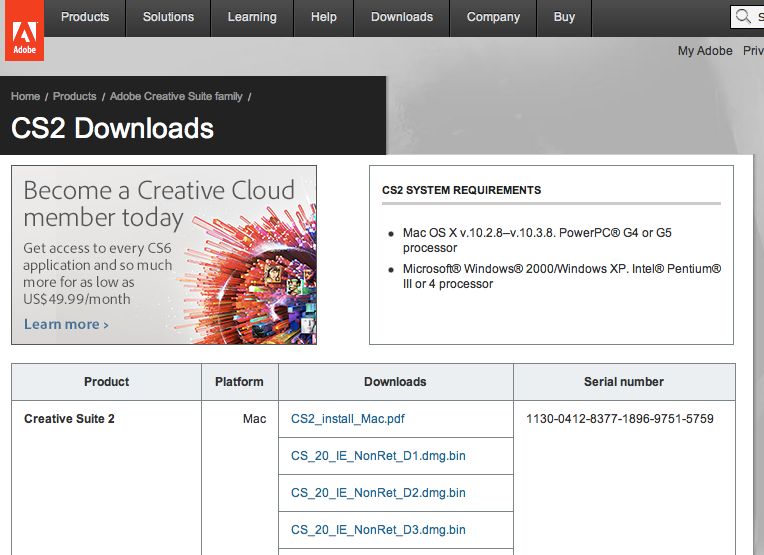Open the Buy menu
Screen dimensions: 764x555
(x=564, y=17)
